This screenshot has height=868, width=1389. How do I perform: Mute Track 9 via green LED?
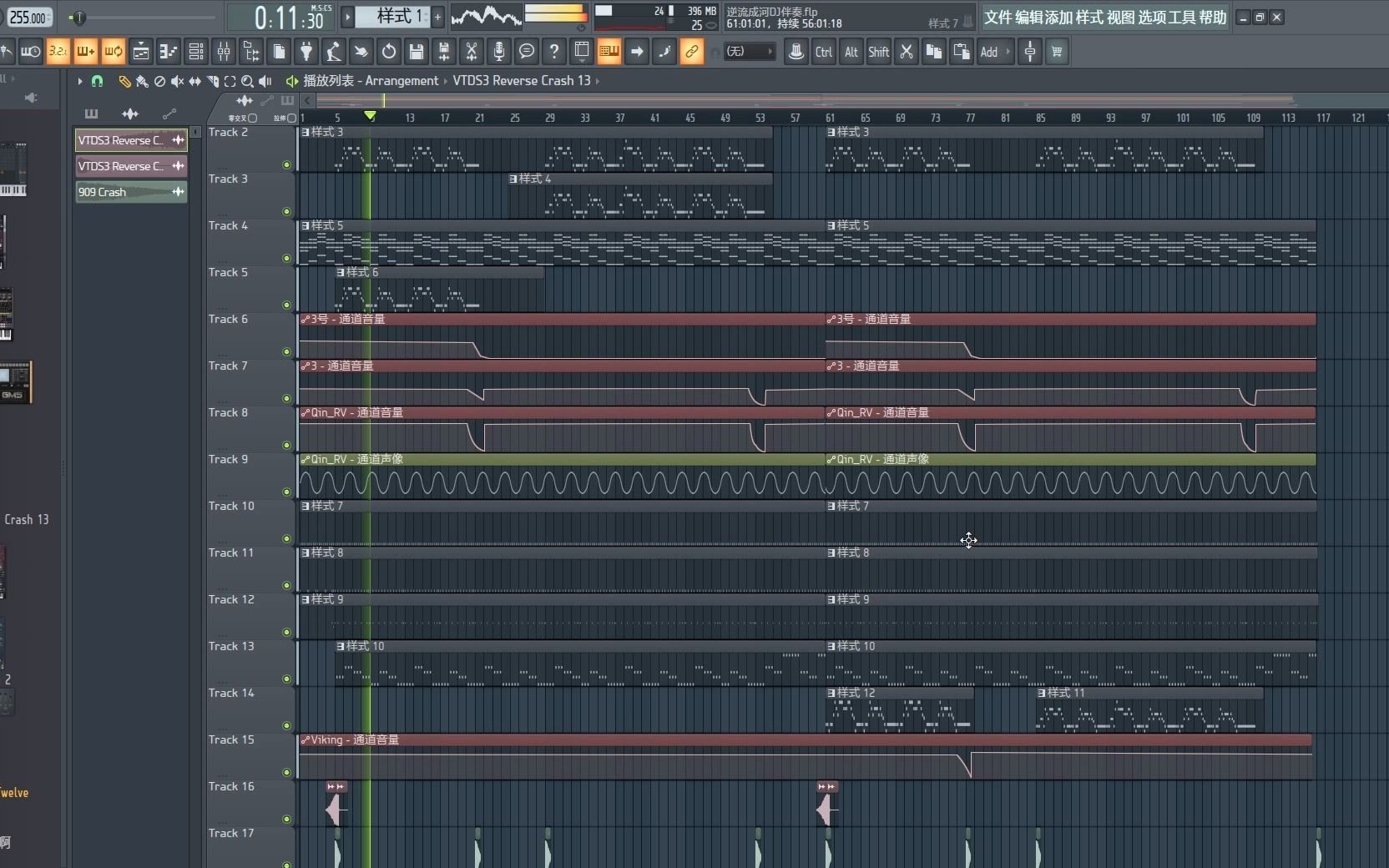[x=287, y=492]
